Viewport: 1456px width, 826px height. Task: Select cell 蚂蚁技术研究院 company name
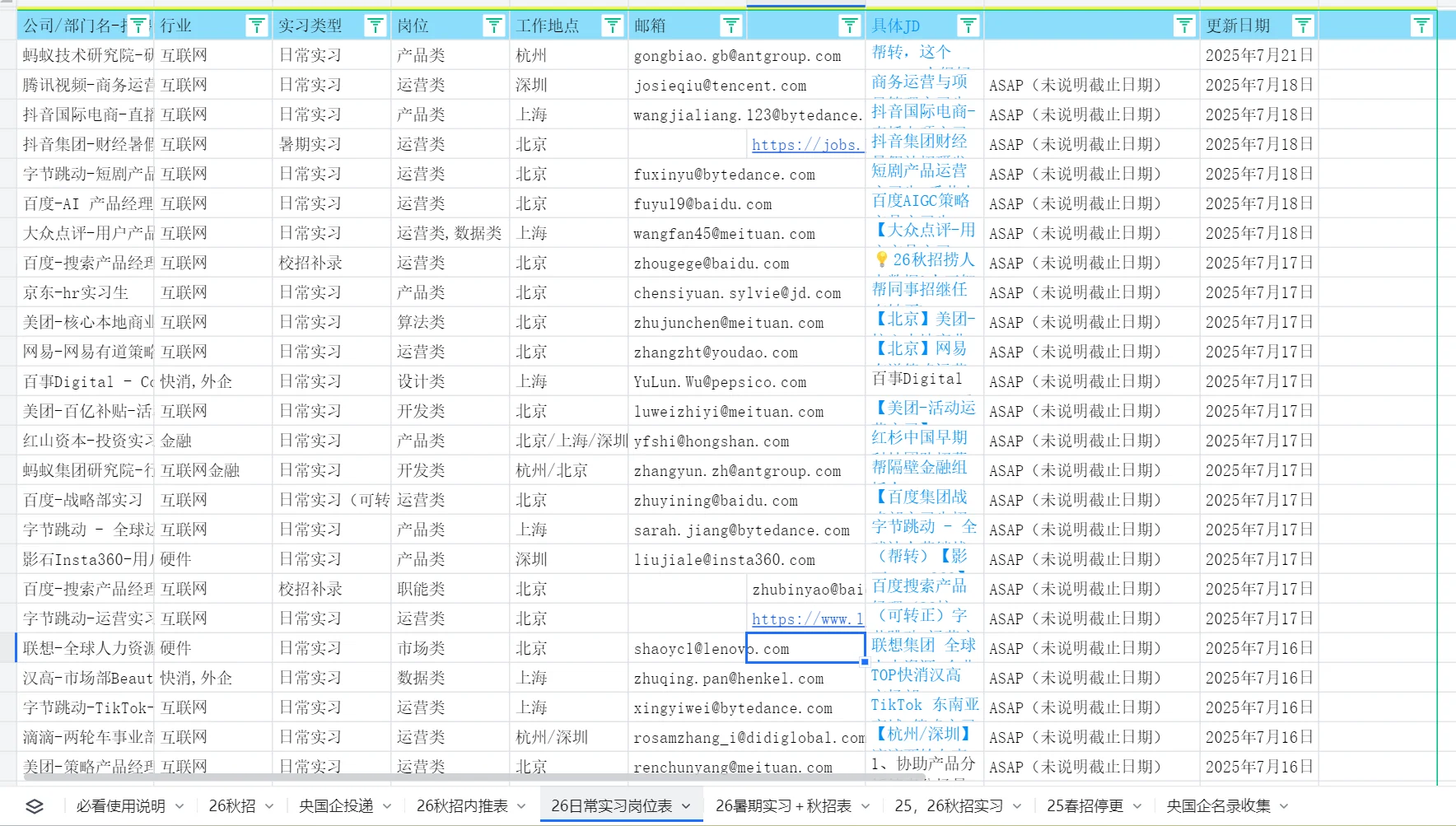click(85, 56)
